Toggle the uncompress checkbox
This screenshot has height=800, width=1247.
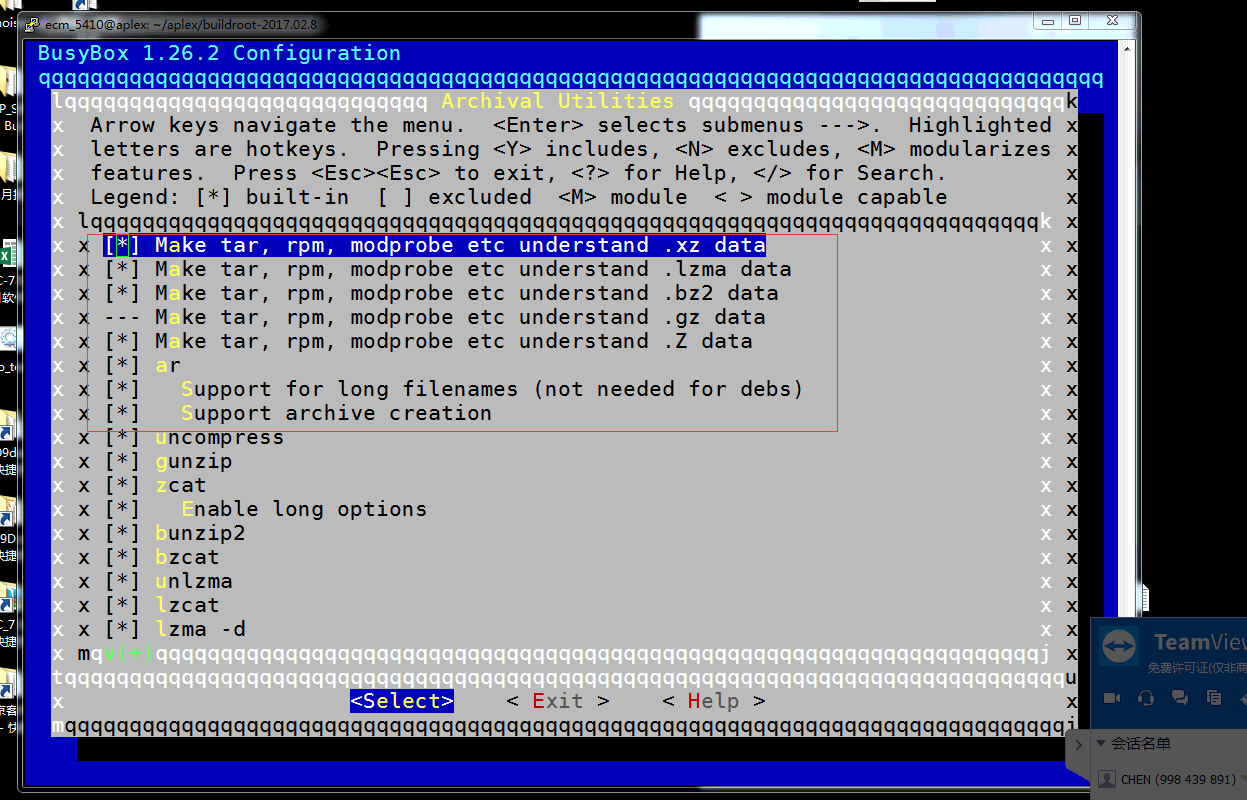122,437
